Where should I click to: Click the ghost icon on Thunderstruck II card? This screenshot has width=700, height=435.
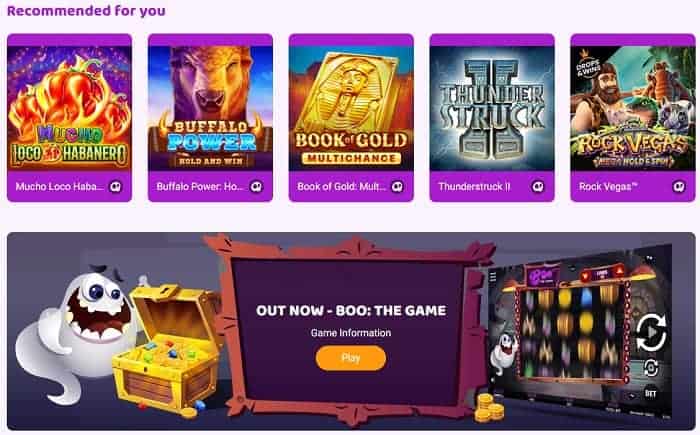tap(538, 187)
